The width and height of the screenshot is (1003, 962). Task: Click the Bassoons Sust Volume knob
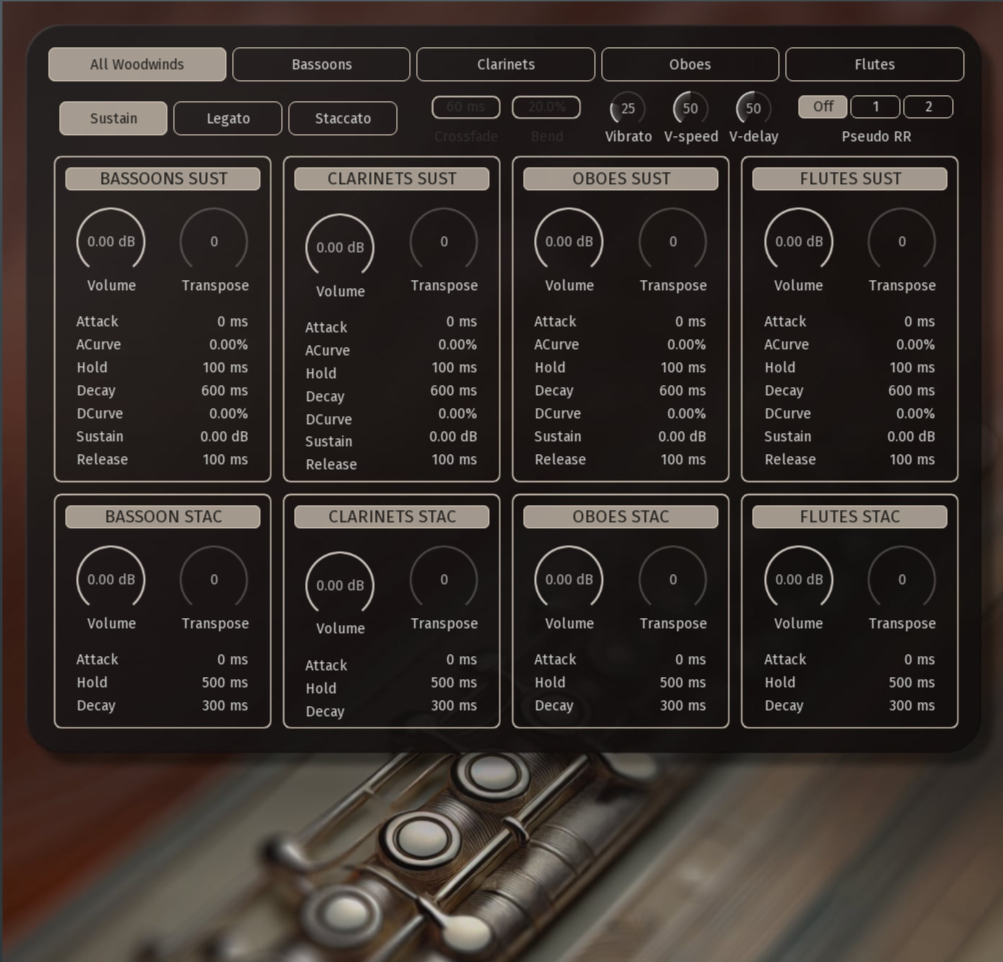[111, 242]
